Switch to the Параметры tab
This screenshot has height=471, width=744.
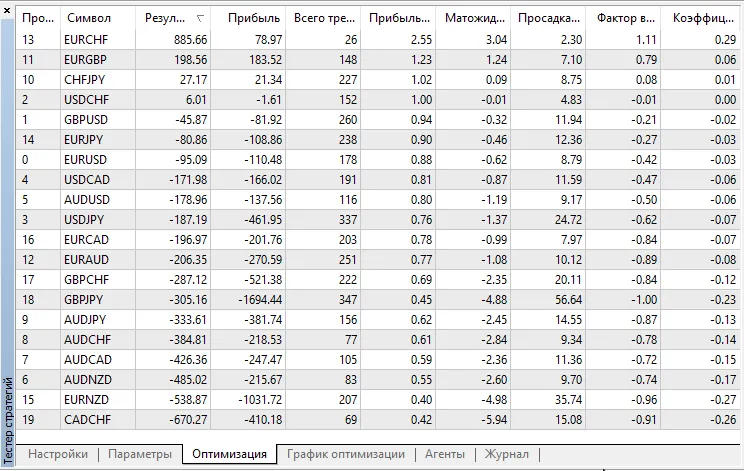point(140,454)
